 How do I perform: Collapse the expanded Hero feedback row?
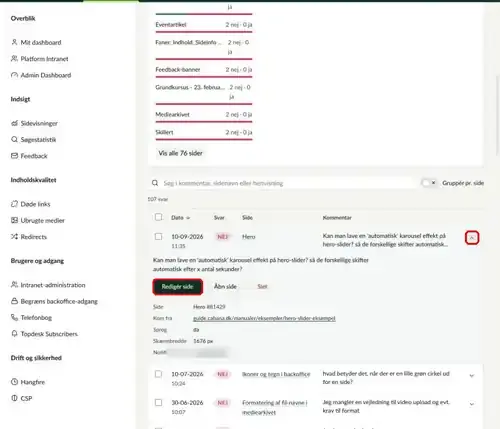tap(472, 238)
